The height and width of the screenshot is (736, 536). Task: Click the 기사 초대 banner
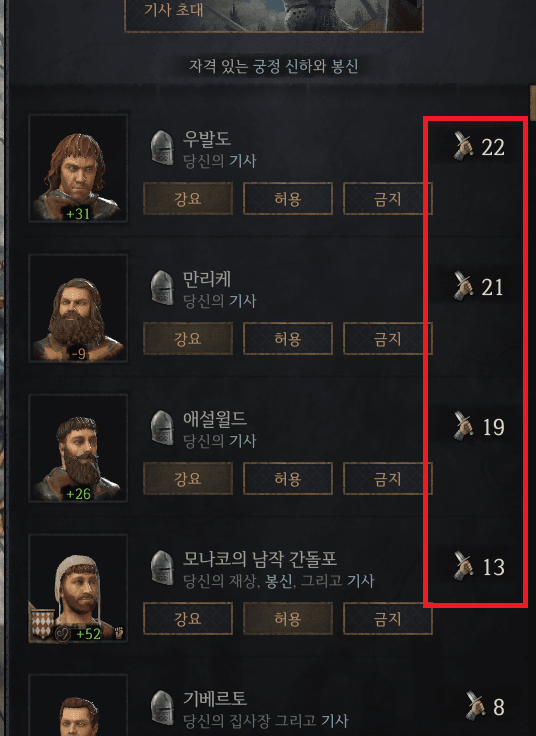pos(274,15)
